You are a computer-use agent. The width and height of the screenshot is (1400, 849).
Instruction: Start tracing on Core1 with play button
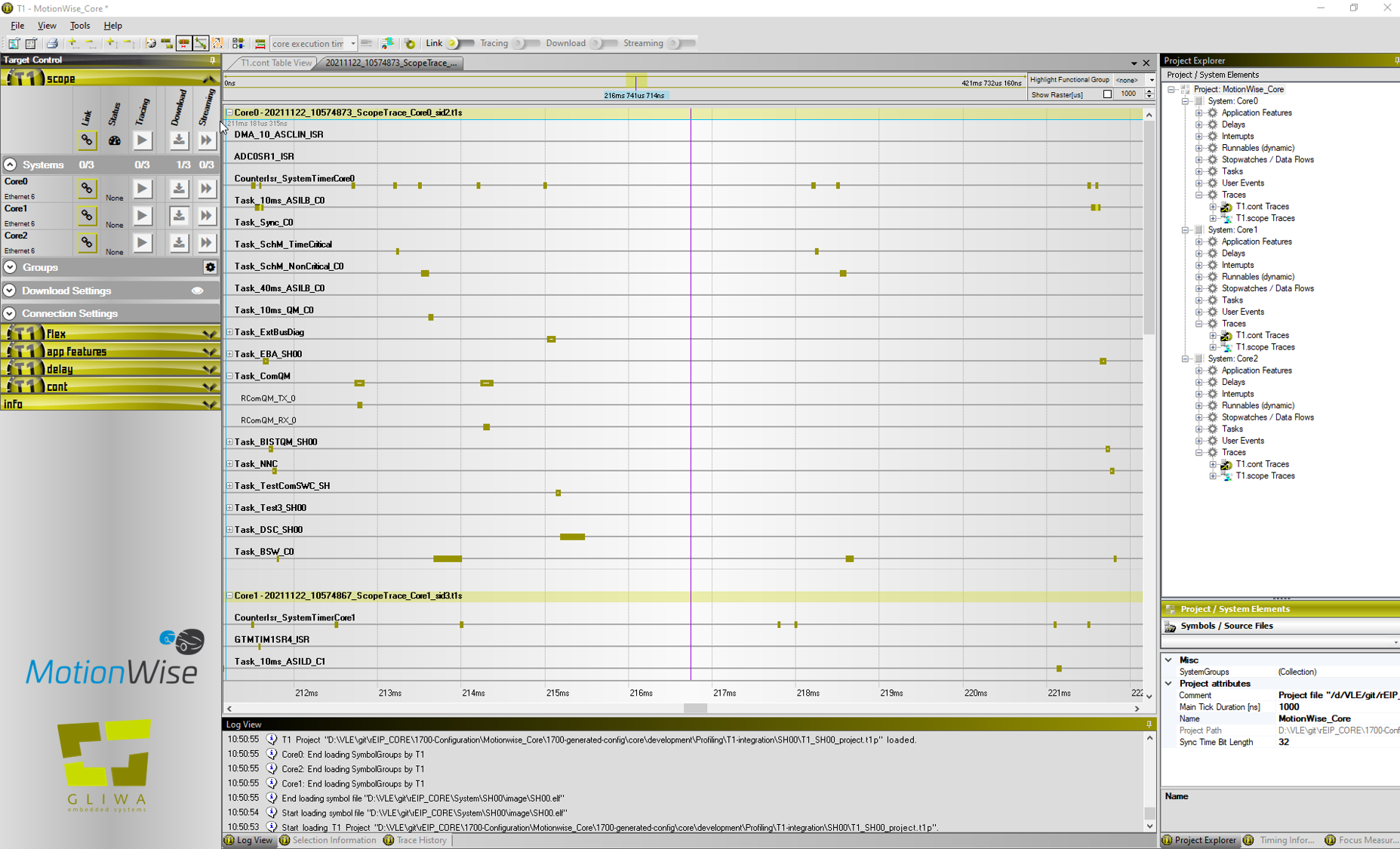(142, 216)
